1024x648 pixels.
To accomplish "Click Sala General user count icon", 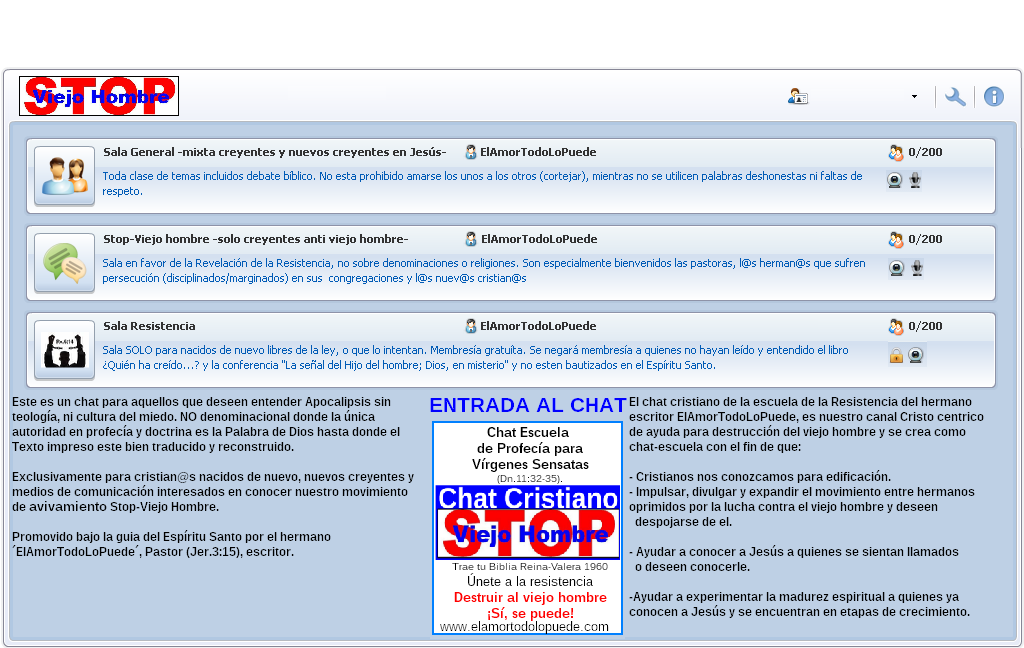I will click(896, 152).
